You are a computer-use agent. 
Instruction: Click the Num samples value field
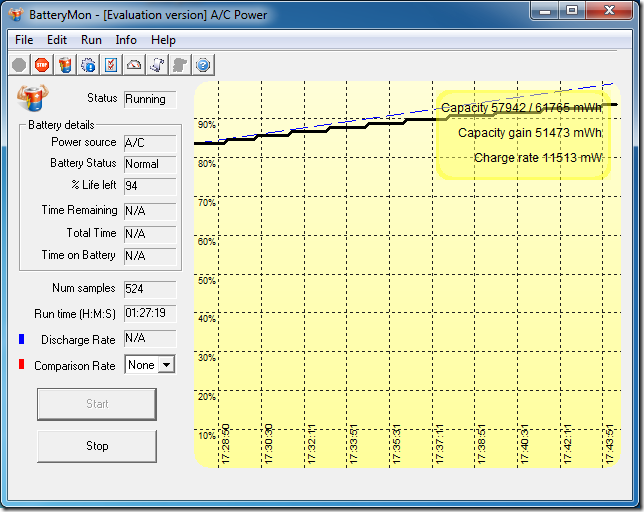150,289
